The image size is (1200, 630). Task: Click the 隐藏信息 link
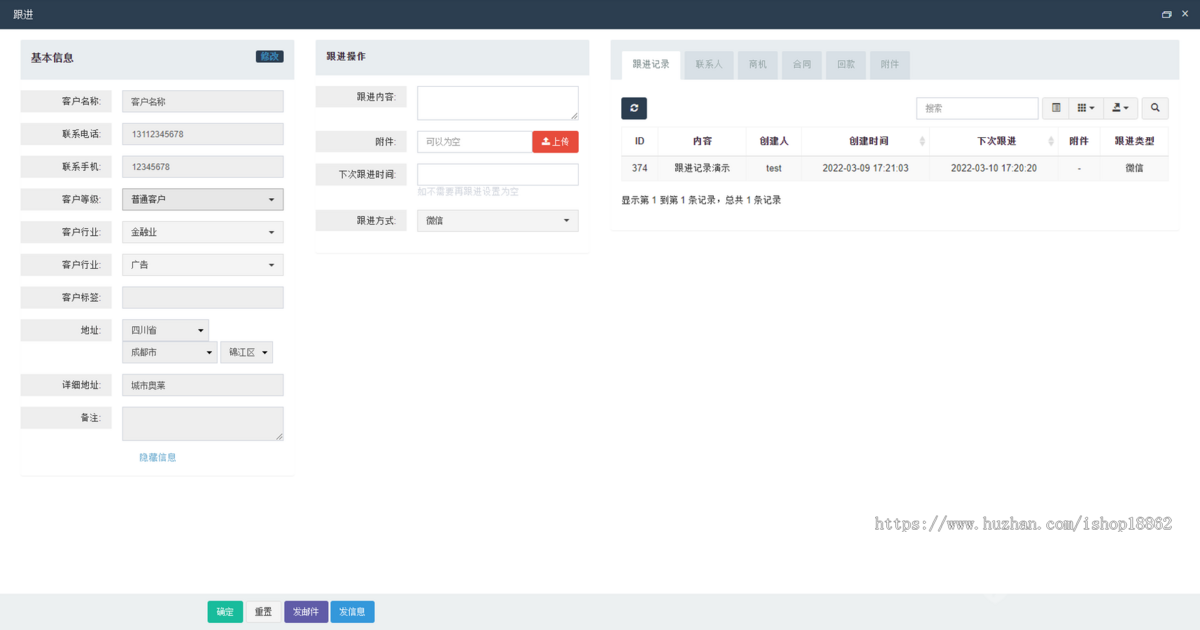tap(157, 457)
